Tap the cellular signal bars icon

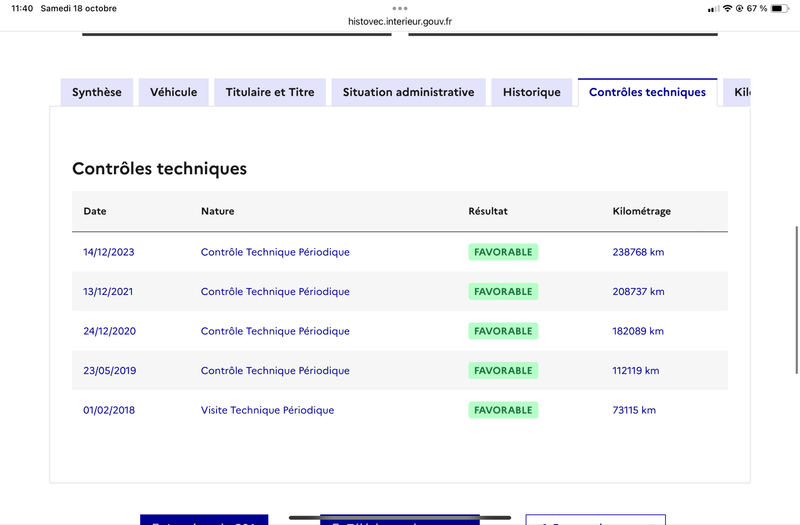click(x=713, y=9)
